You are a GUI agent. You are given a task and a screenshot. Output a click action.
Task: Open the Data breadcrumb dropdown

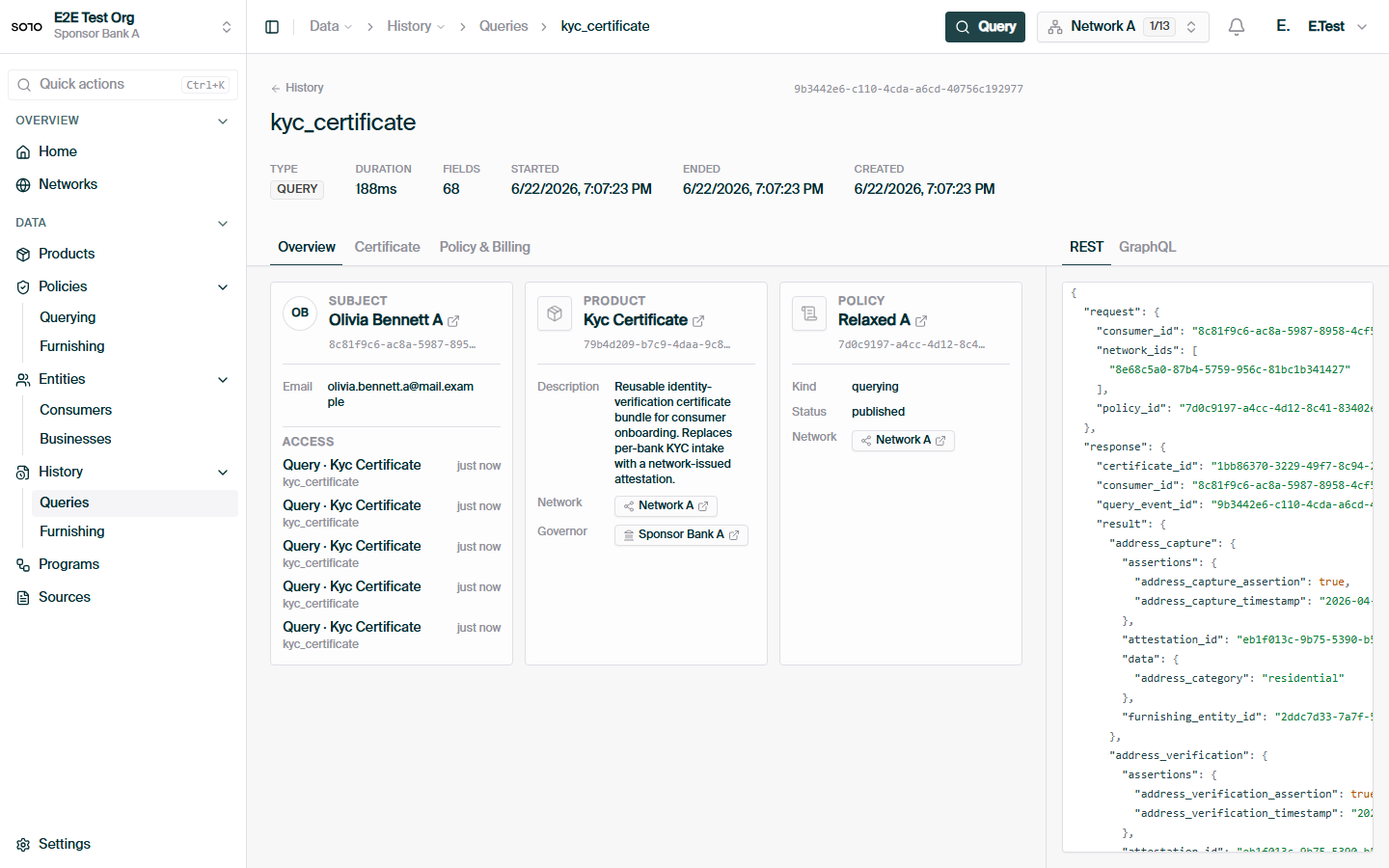click(331, 27)
